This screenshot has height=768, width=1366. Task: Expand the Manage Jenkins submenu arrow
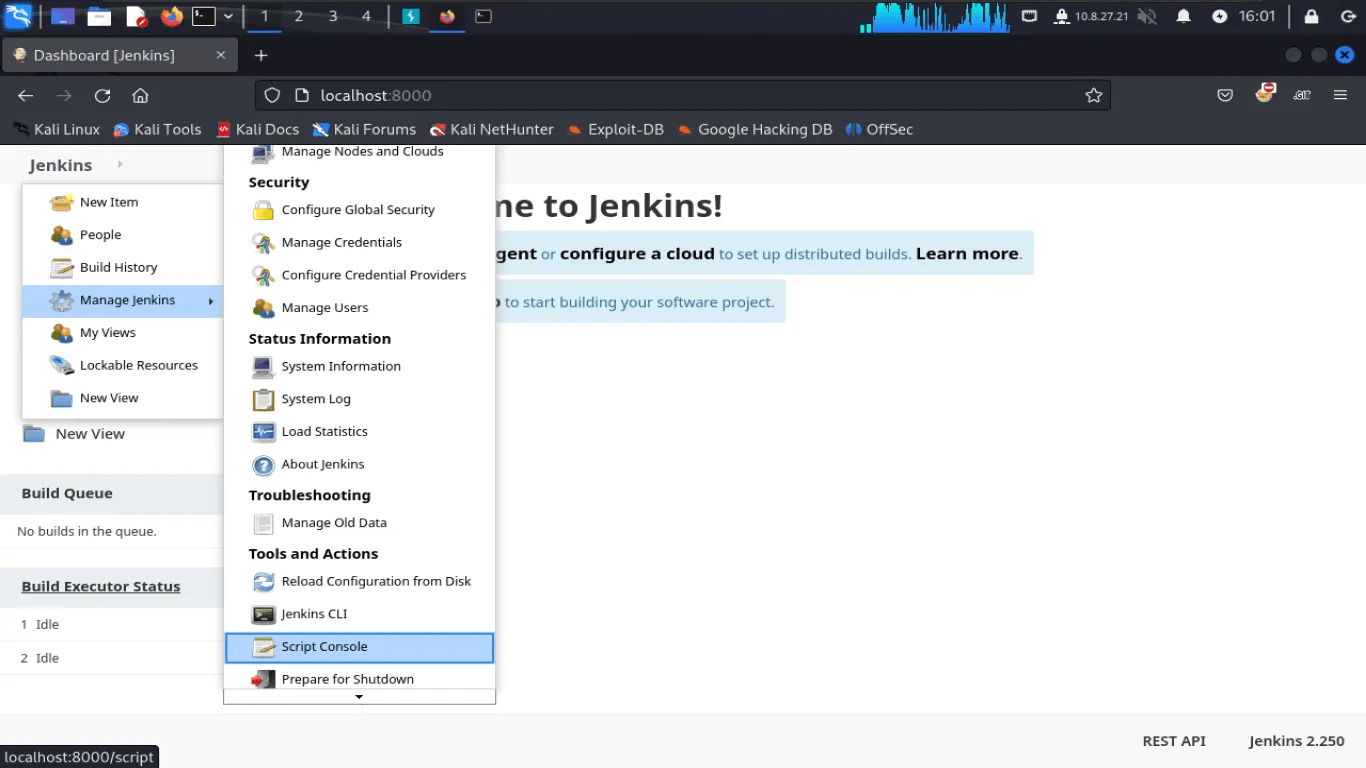pos(211,301)
